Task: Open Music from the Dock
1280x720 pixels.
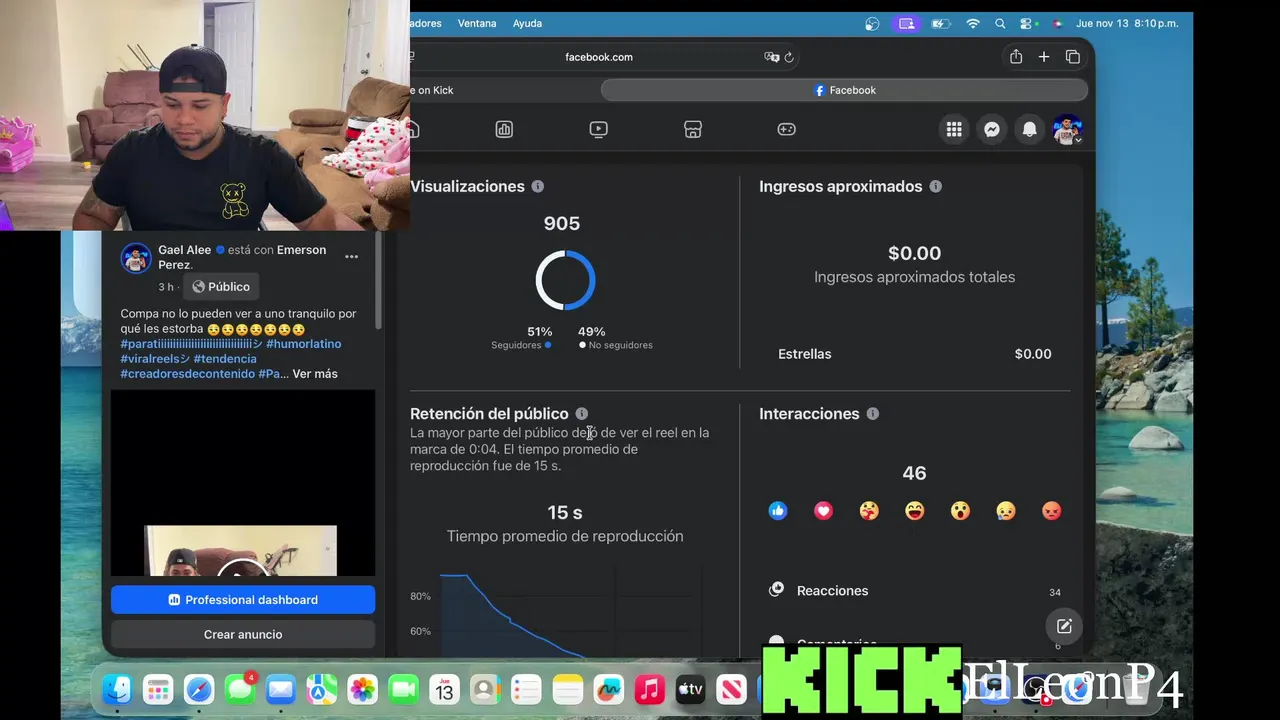Action: [x=649, y=689]
